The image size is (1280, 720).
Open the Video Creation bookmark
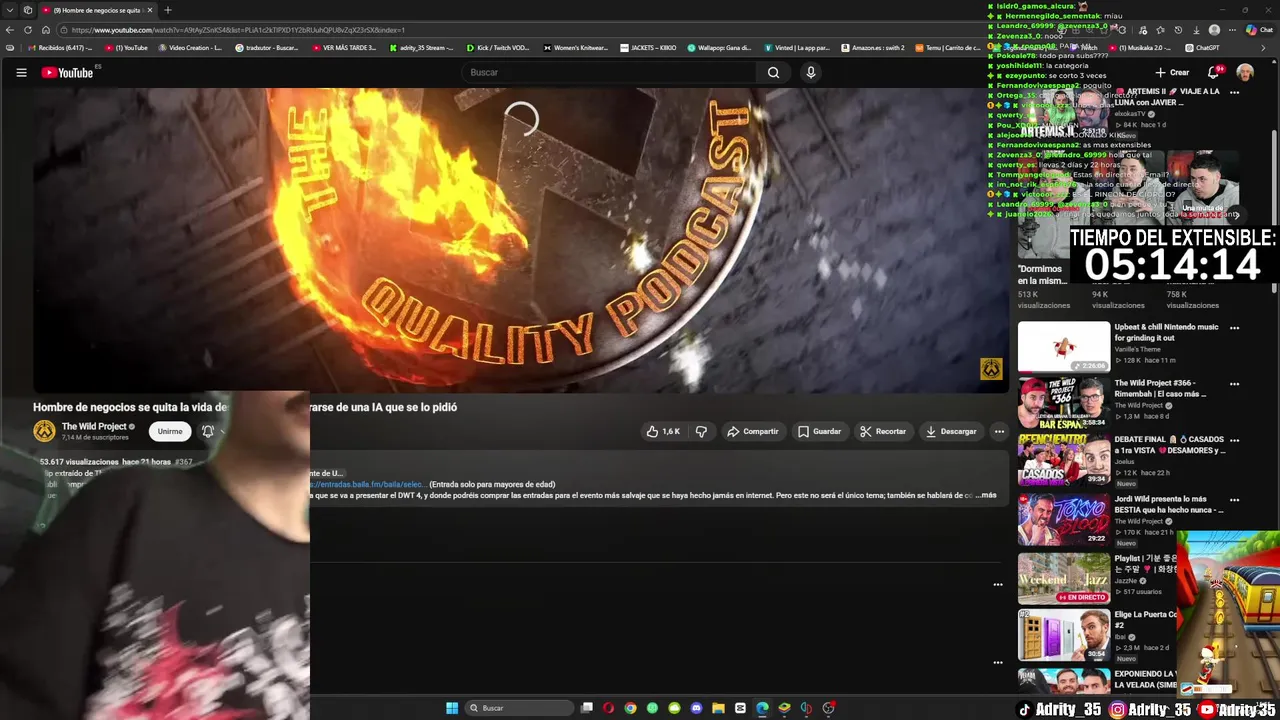pyautogui.click(x=189, y=47)
